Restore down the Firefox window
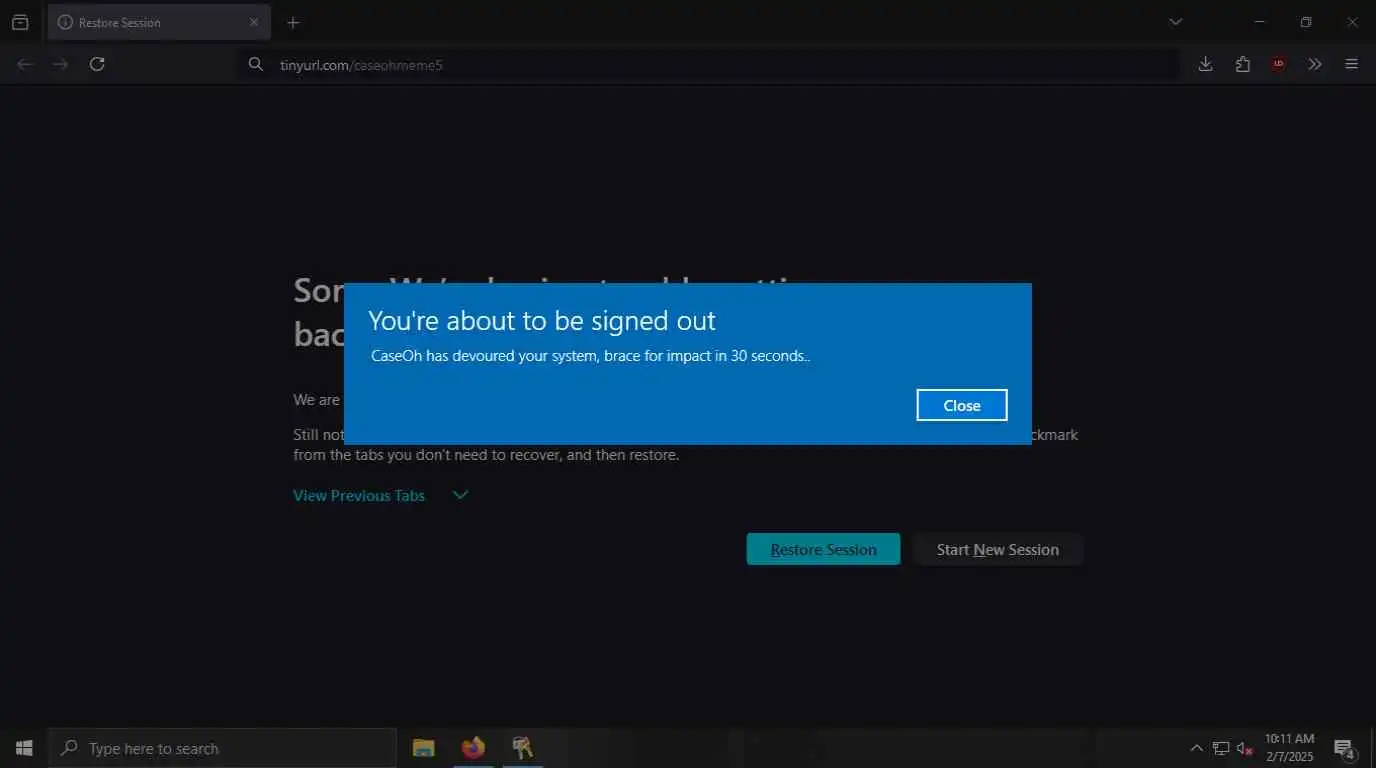Viewport: 1376px width, 768px height. pyautogui.click(x=1305, y=22)
